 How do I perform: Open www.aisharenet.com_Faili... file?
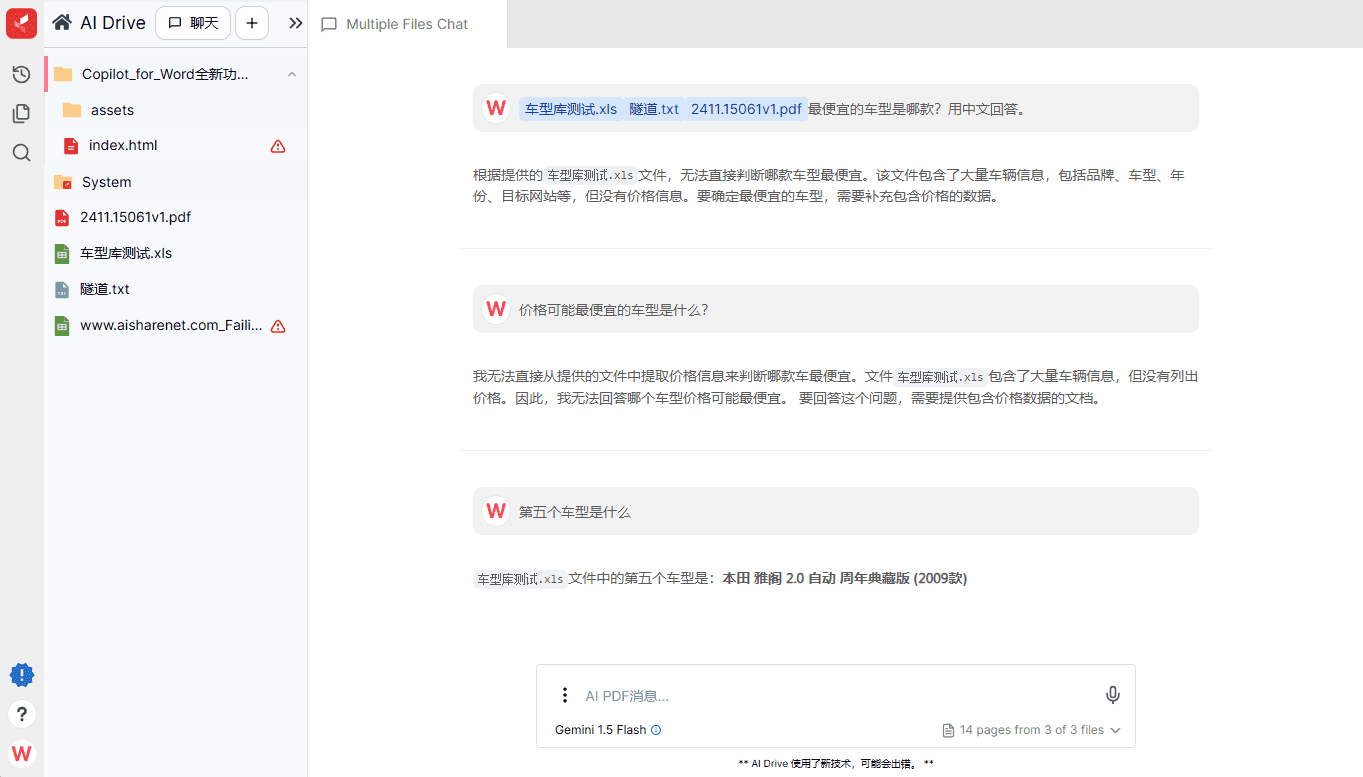coord(171,325)
